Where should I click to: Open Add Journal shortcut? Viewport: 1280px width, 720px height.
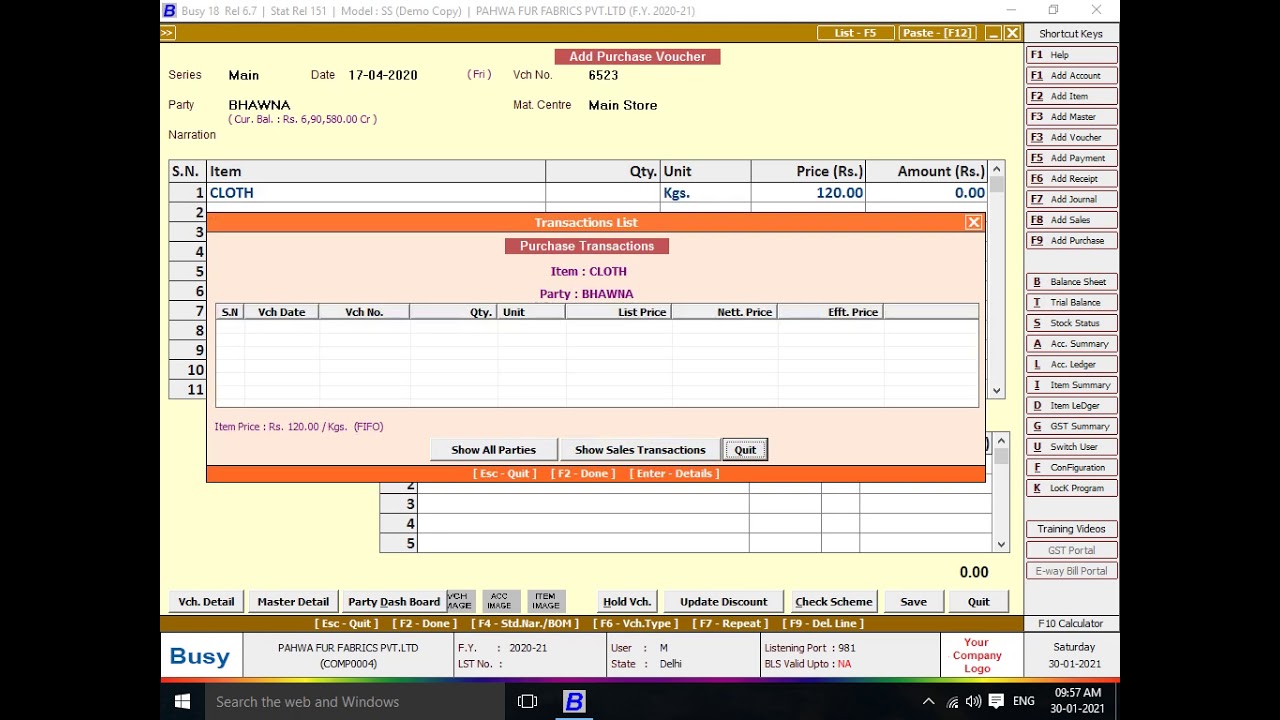coord(1072,199)
